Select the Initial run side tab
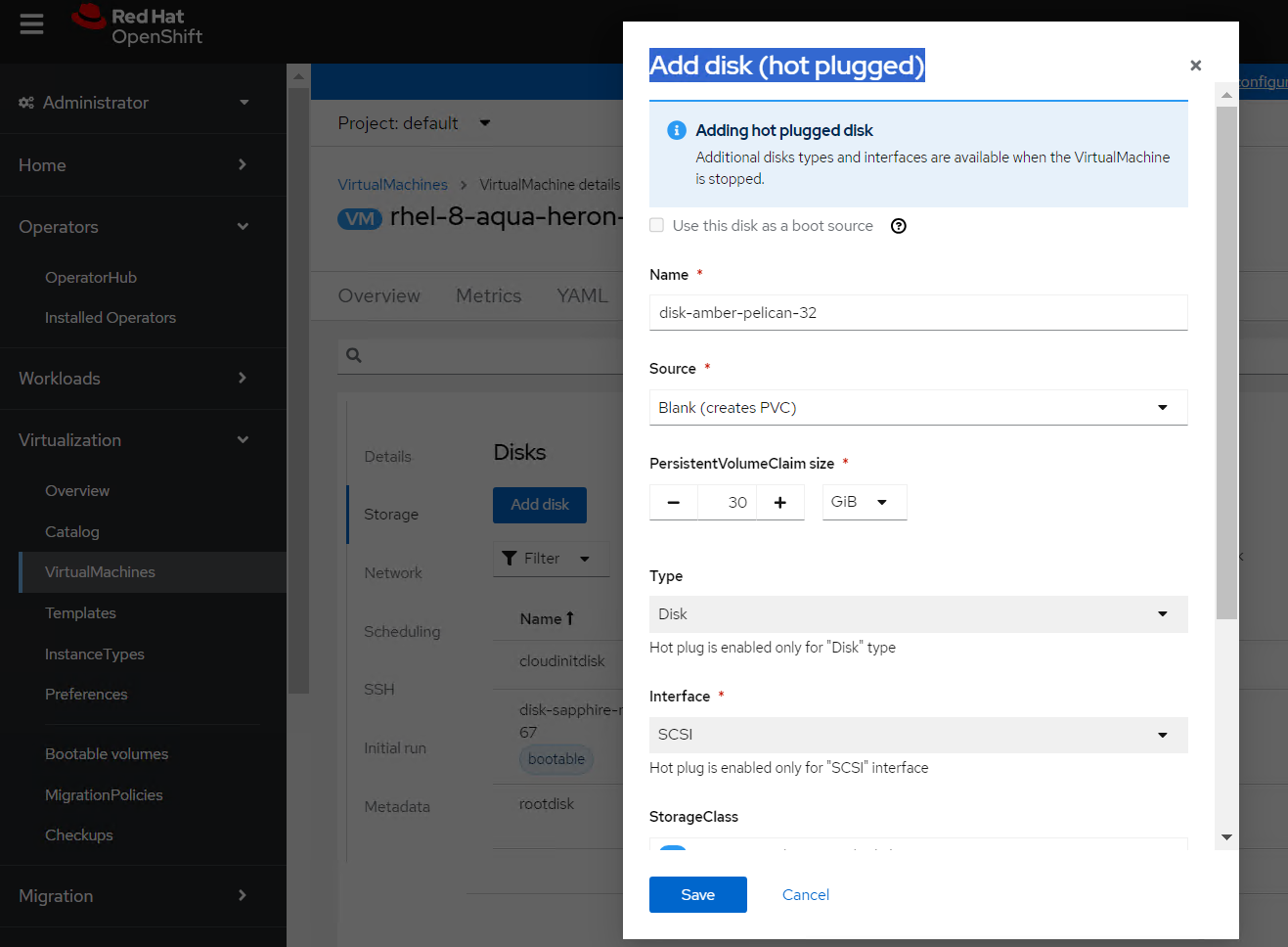This screenshot has width=1288, height=947. pyautogui.click(x=395, y=748)
